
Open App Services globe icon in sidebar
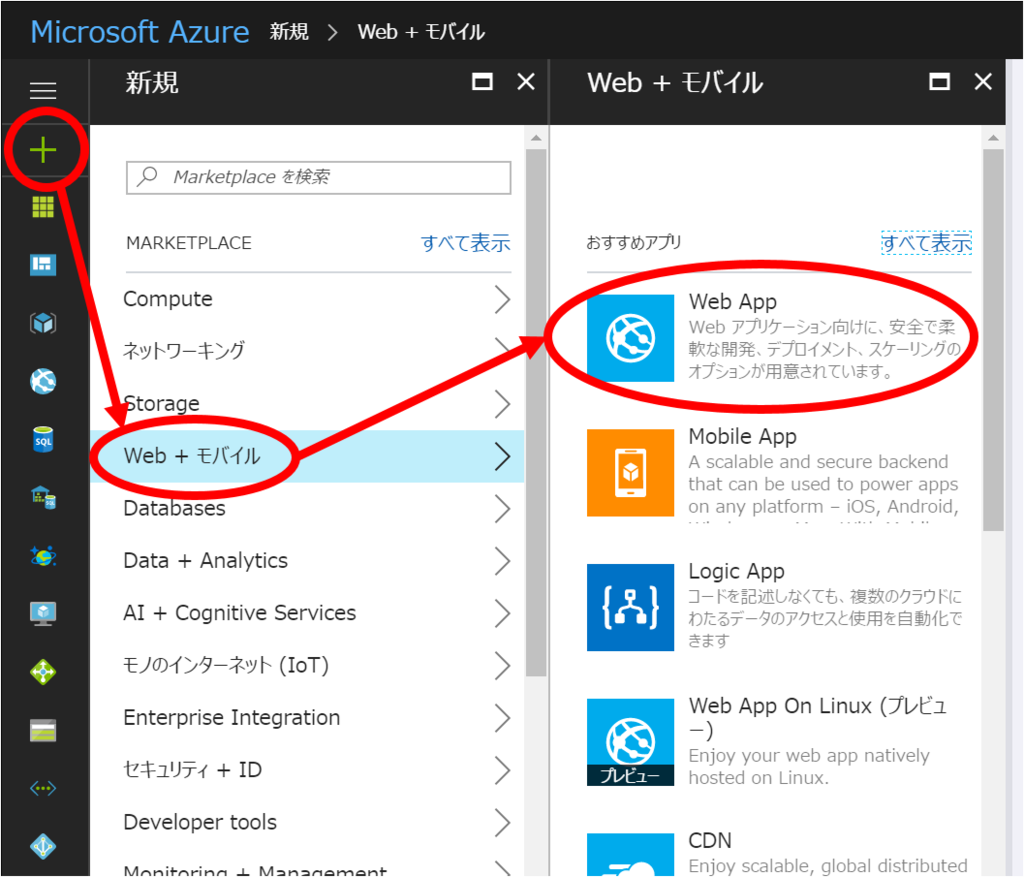[x=43, y=381]
